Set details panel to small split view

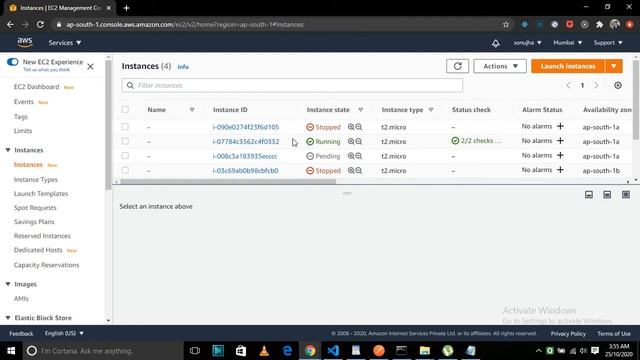589,195
